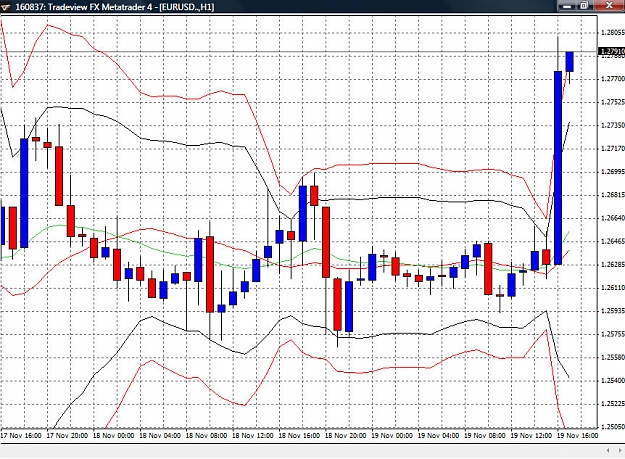Click the '1.25225' price scale label
Viewport: 625px width, 459px height.
click(x=613, y=404)
